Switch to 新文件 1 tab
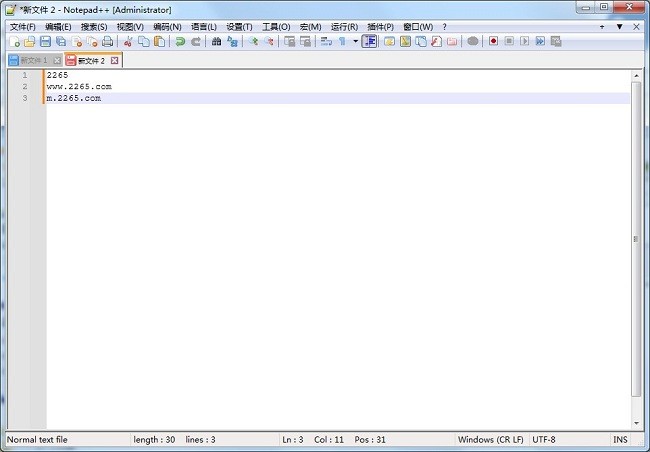This screenshot has width=650, height=452. (34, 61)
